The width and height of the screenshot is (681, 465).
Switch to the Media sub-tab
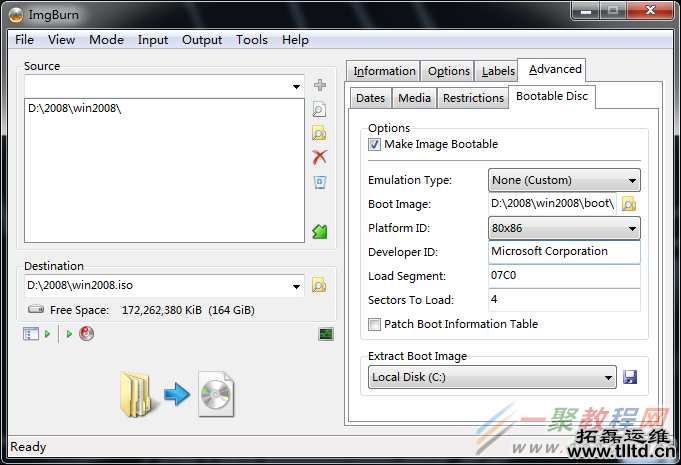point(414,98)
